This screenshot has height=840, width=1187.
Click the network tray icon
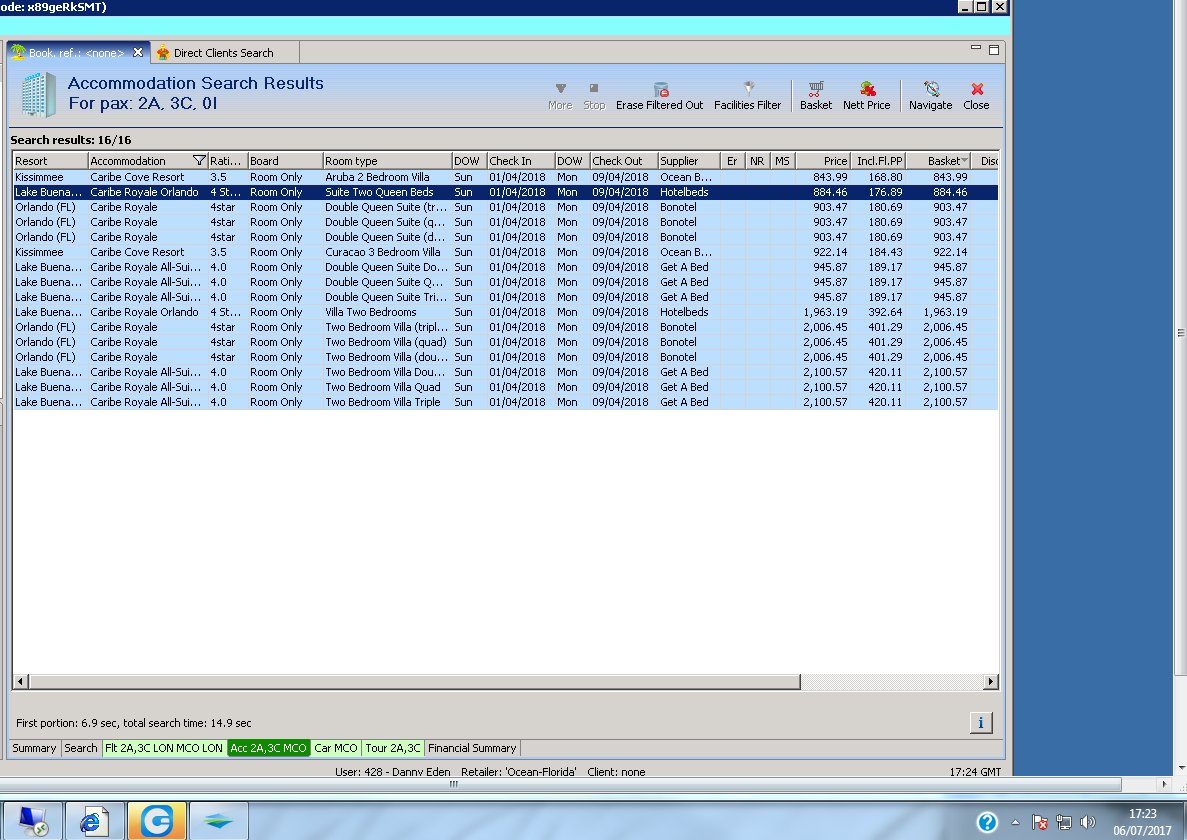tap(1064, 822)
